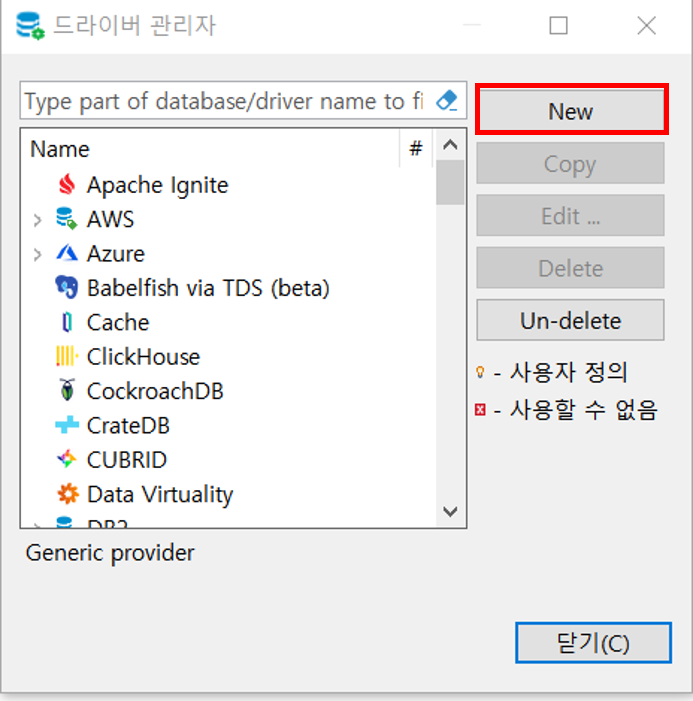The width and height of the screenshot is (693, 701).
Task: Maximize the 드라이버 관리자 window
Action: click(x=558, y=25)
